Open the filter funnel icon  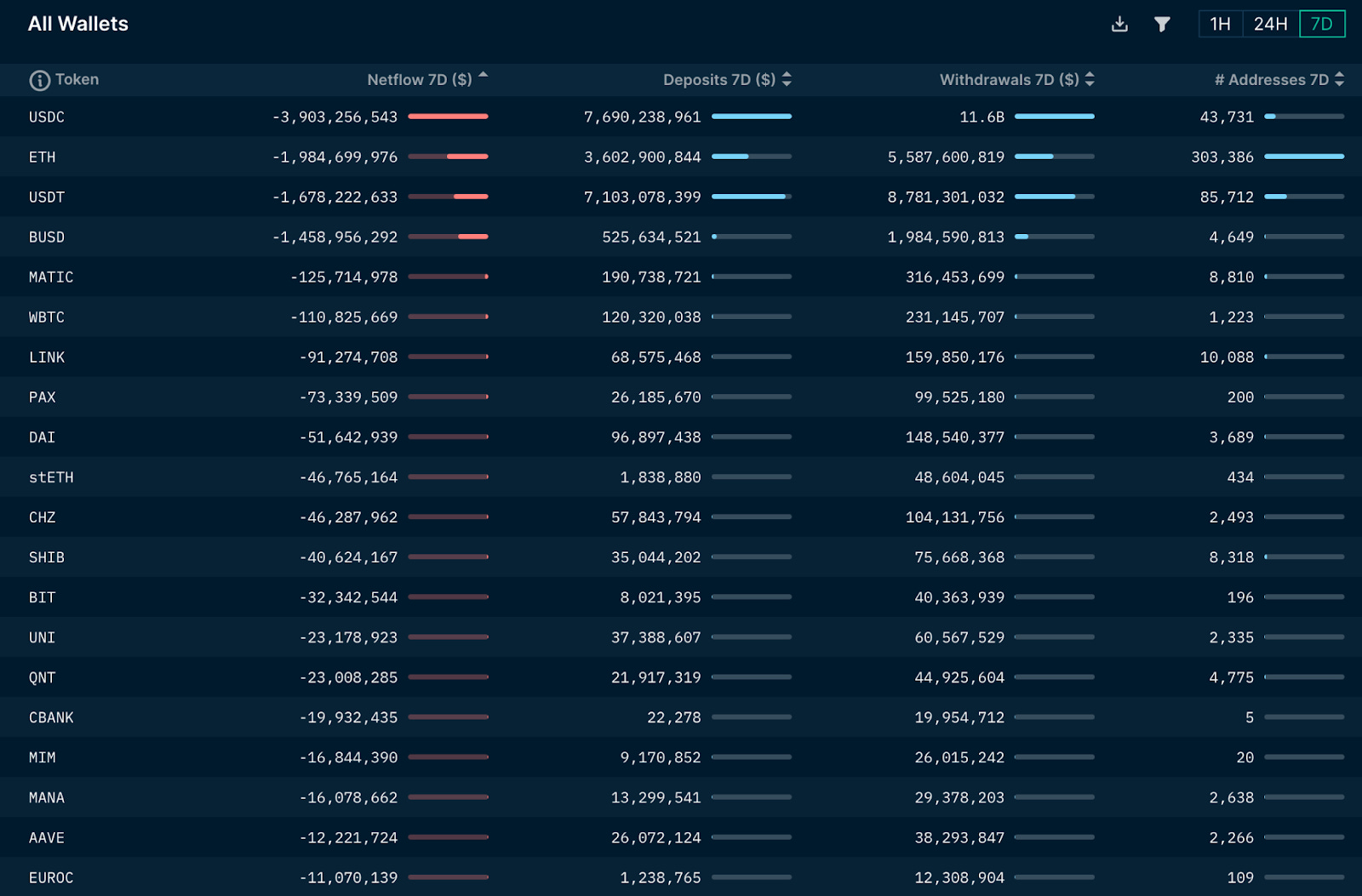pos(1162,24)
